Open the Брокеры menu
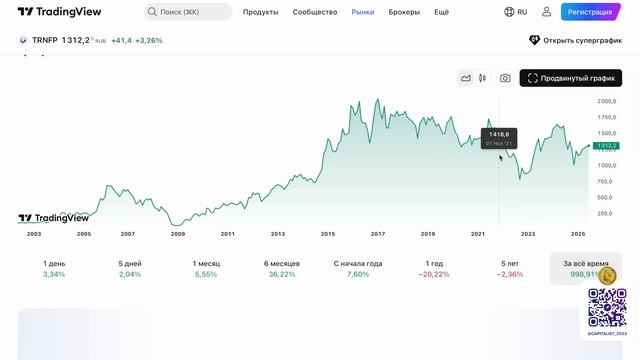Viewport: 640px width, 360px height. pos(404,12)
